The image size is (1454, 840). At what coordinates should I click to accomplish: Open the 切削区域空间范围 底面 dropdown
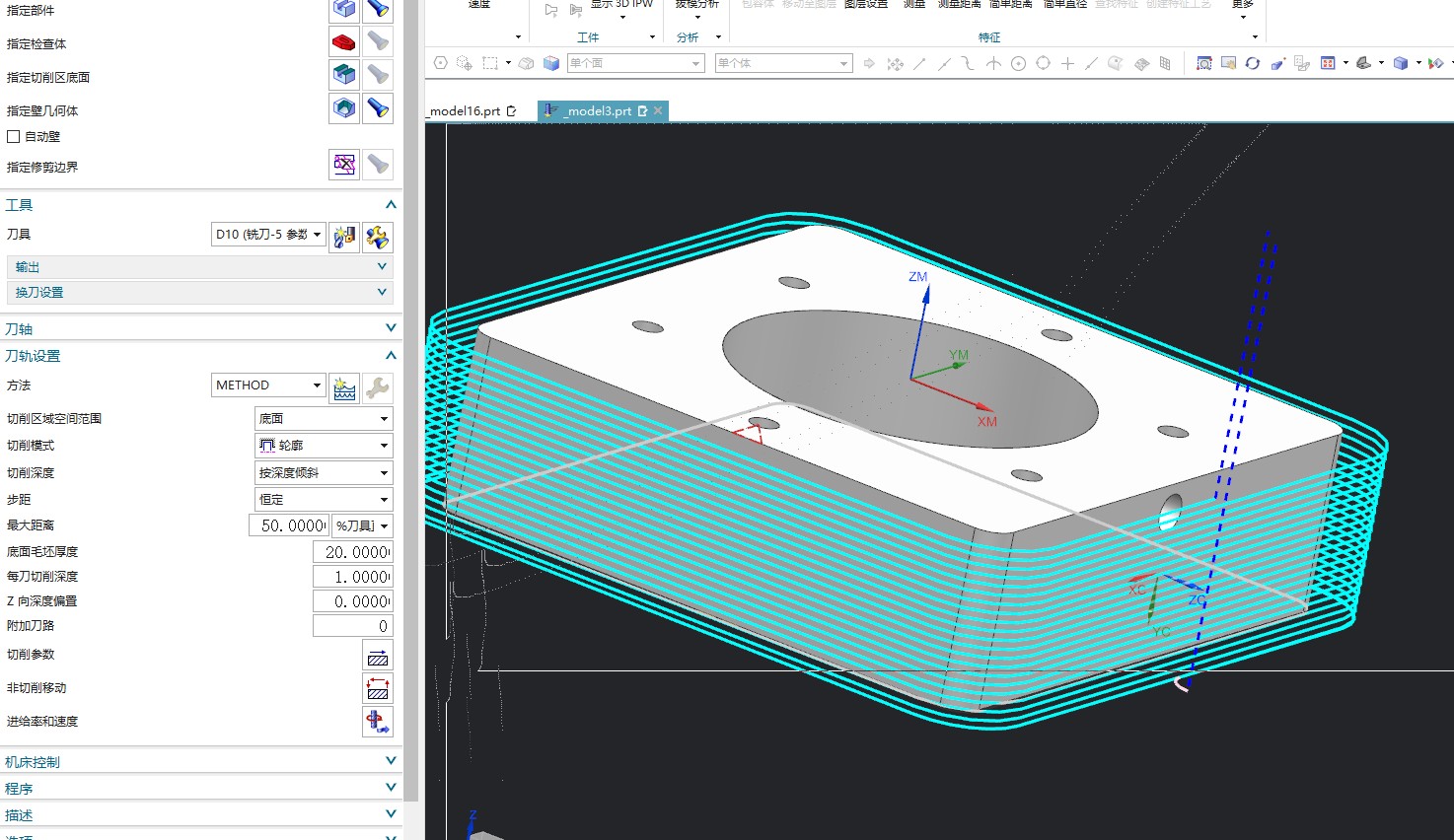point(324,419)
